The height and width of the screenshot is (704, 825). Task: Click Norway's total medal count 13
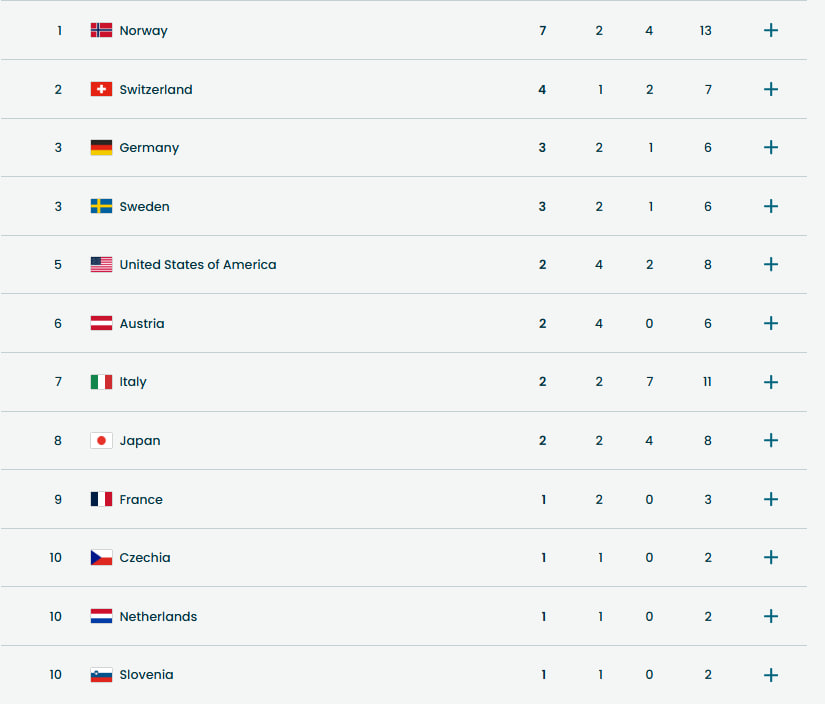(706, 30)
